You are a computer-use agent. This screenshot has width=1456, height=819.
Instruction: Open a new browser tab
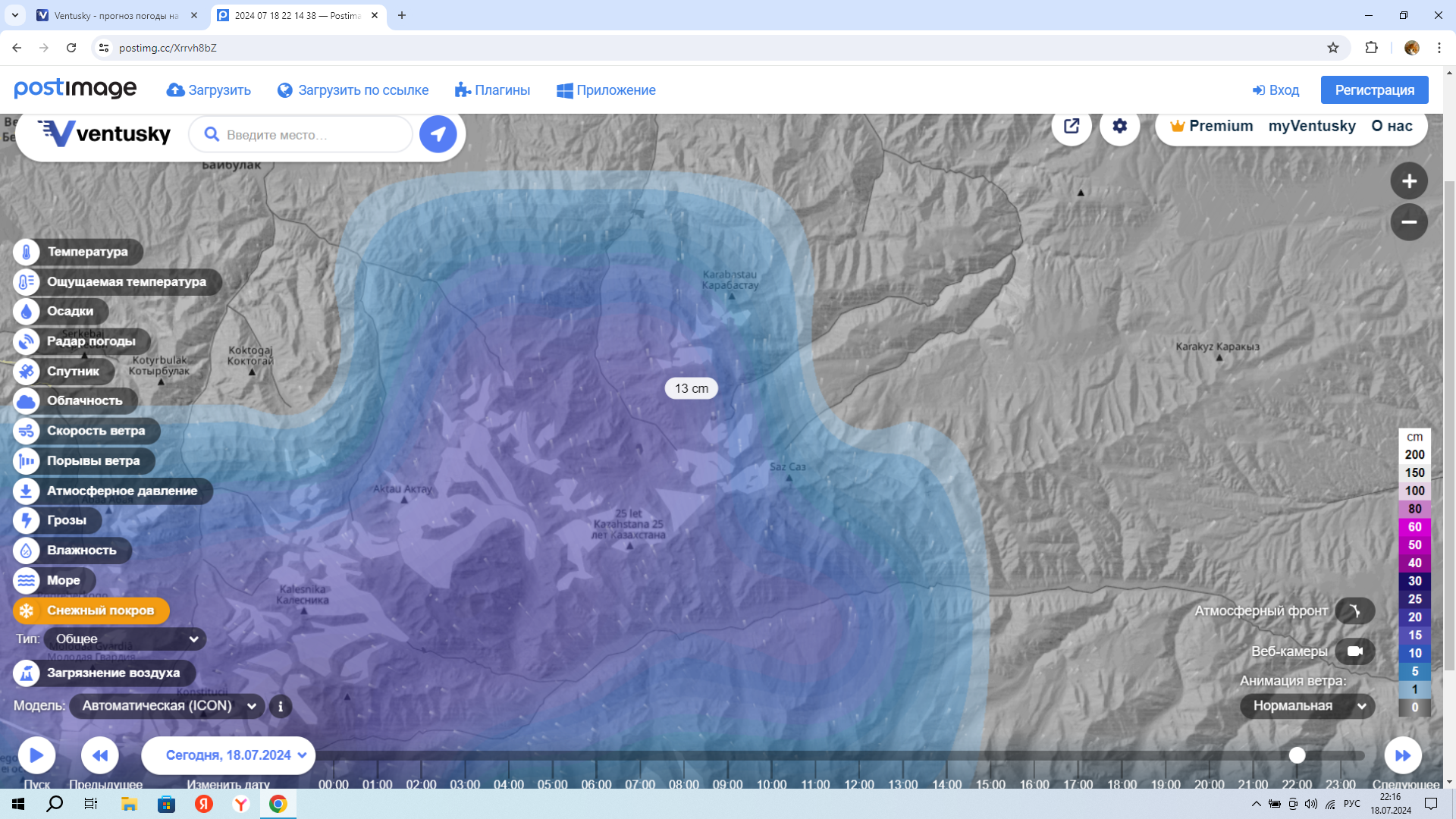coord(402,15)
